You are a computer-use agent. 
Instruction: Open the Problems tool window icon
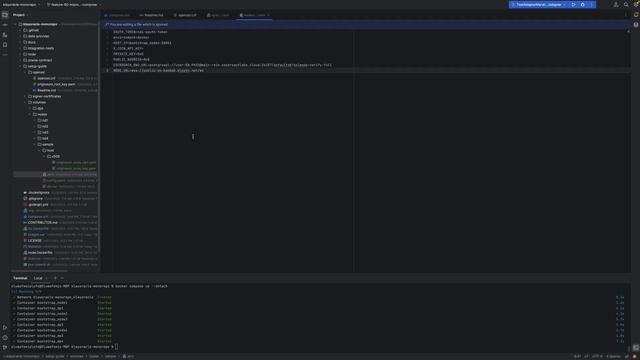click(5, 338)
